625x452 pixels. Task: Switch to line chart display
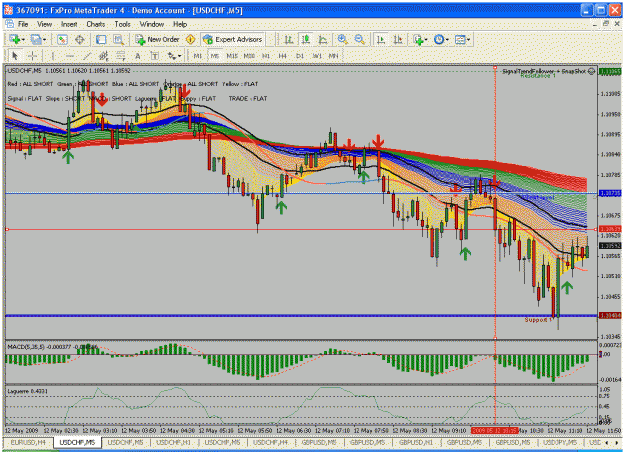[323, 39]
